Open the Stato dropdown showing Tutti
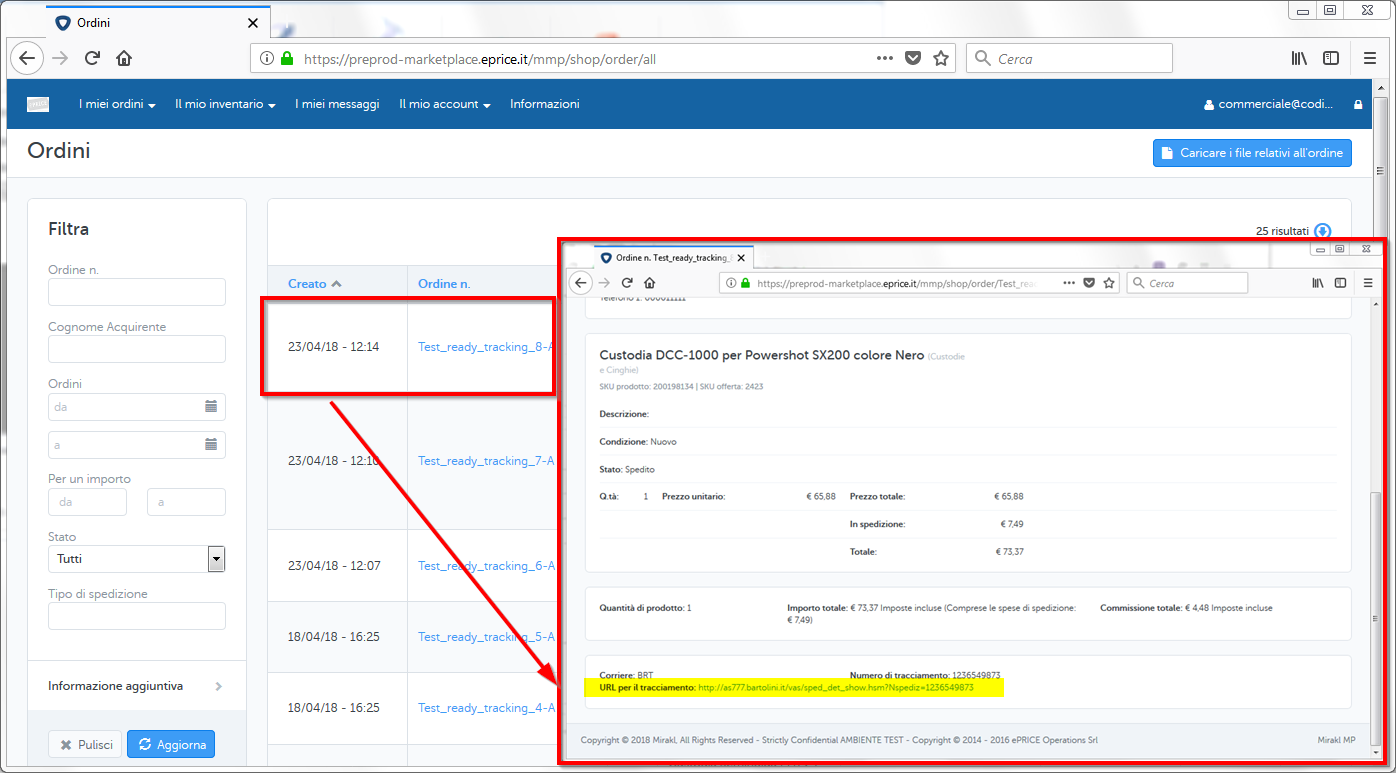The height and width of the screenshot is (773, 1396). point(137,559)
